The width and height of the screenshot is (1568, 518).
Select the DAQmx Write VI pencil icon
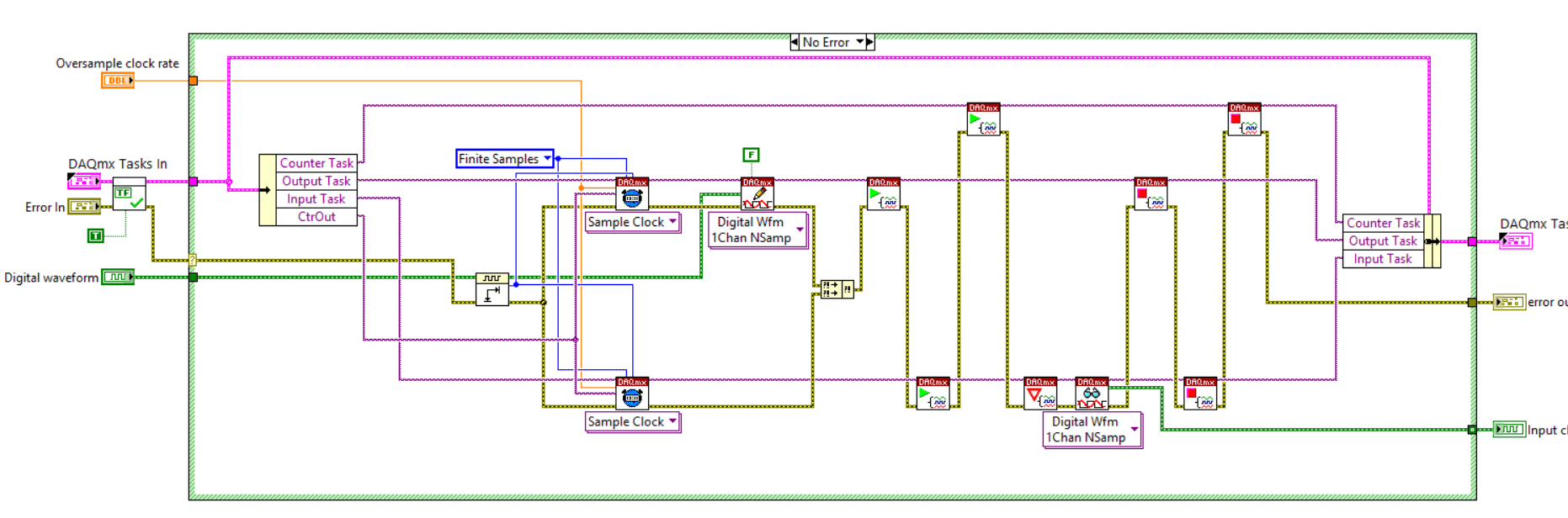click(x=757, y=194)
